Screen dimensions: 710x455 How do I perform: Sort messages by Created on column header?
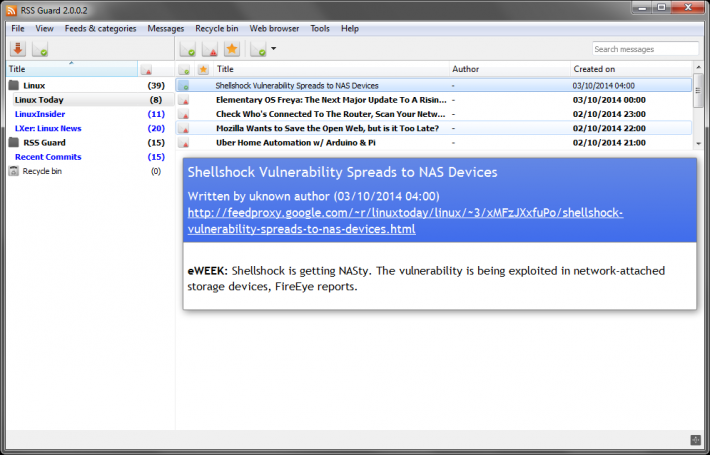(x=631, y=69)
